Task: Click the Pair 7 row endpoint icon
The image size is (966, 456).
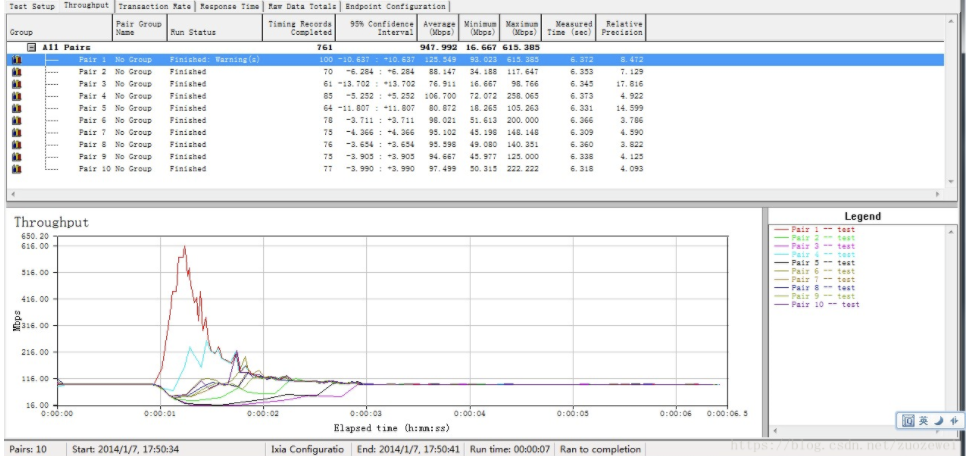Action: (17, 132)
